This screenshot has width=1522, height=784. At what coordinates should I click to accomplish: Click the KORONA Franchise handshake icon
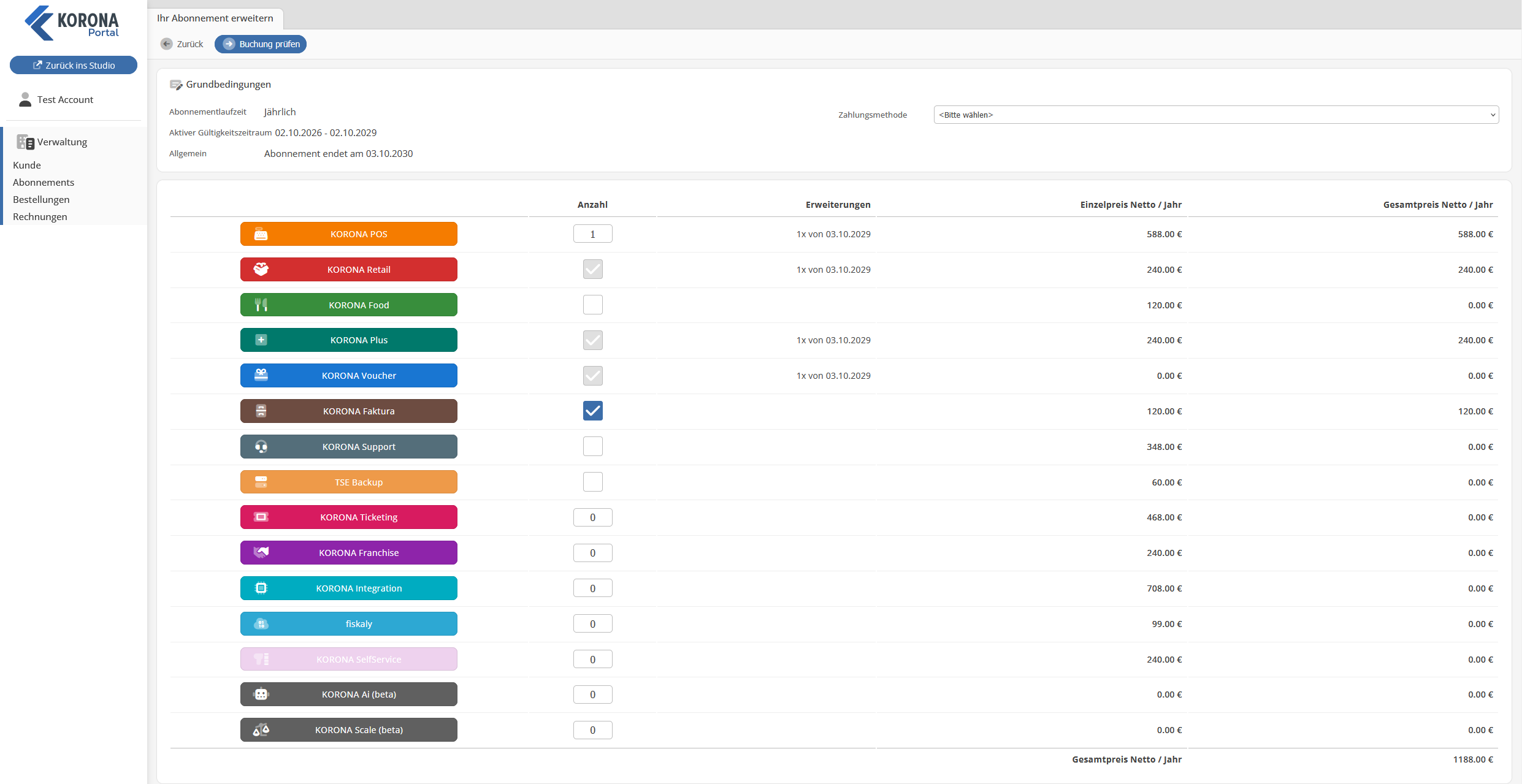261,552
